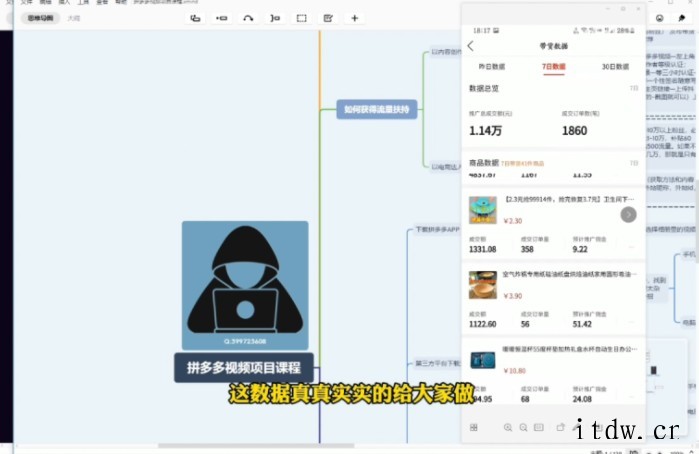Screen dimensions: 699x454
Task: Select the hooded hacker image on central topic
Action: 245,285
